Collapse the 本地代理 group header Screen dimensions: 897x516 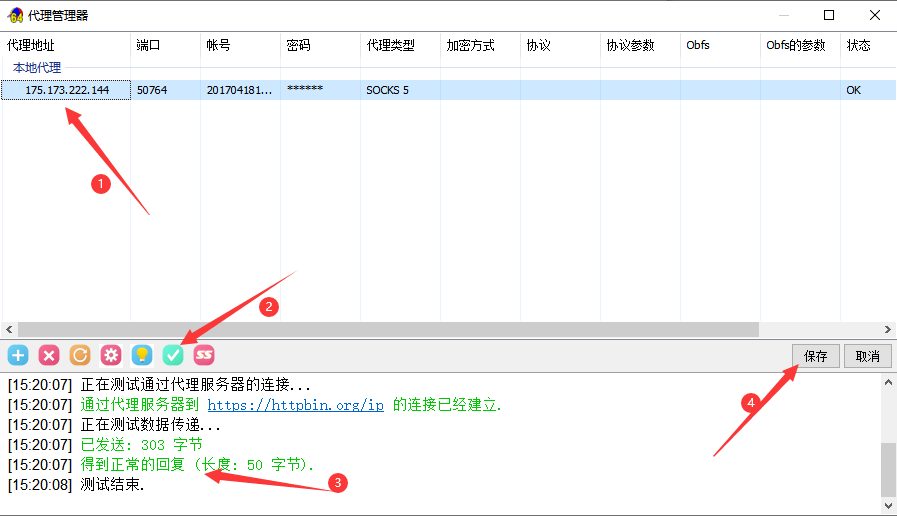(37, 68)
